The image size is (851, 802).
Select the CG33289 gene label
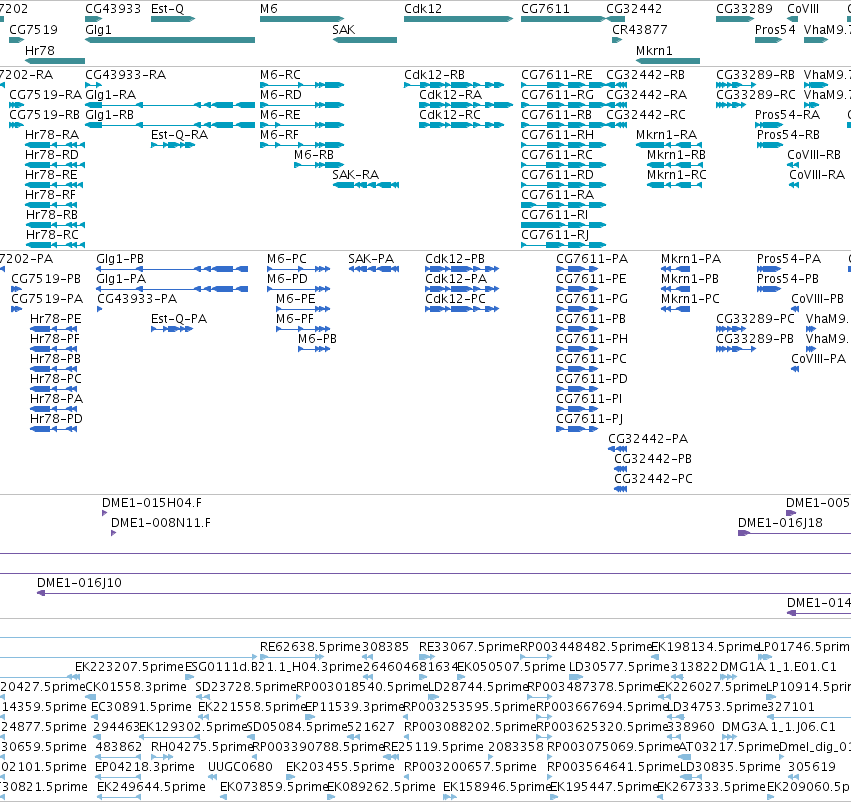click(744, 9)
